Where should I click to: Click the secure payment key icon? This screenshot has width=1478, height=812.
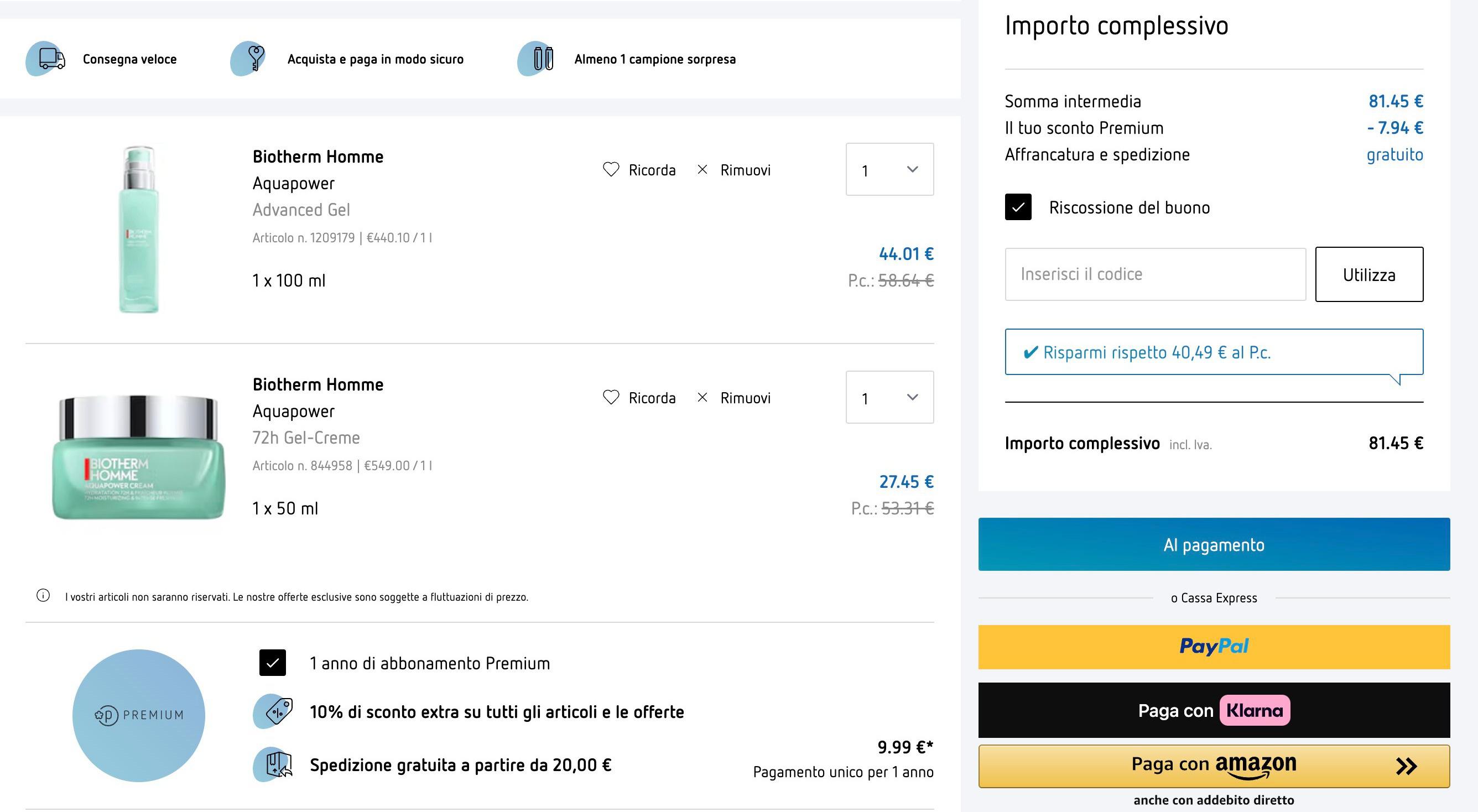(x=249, y=59)
